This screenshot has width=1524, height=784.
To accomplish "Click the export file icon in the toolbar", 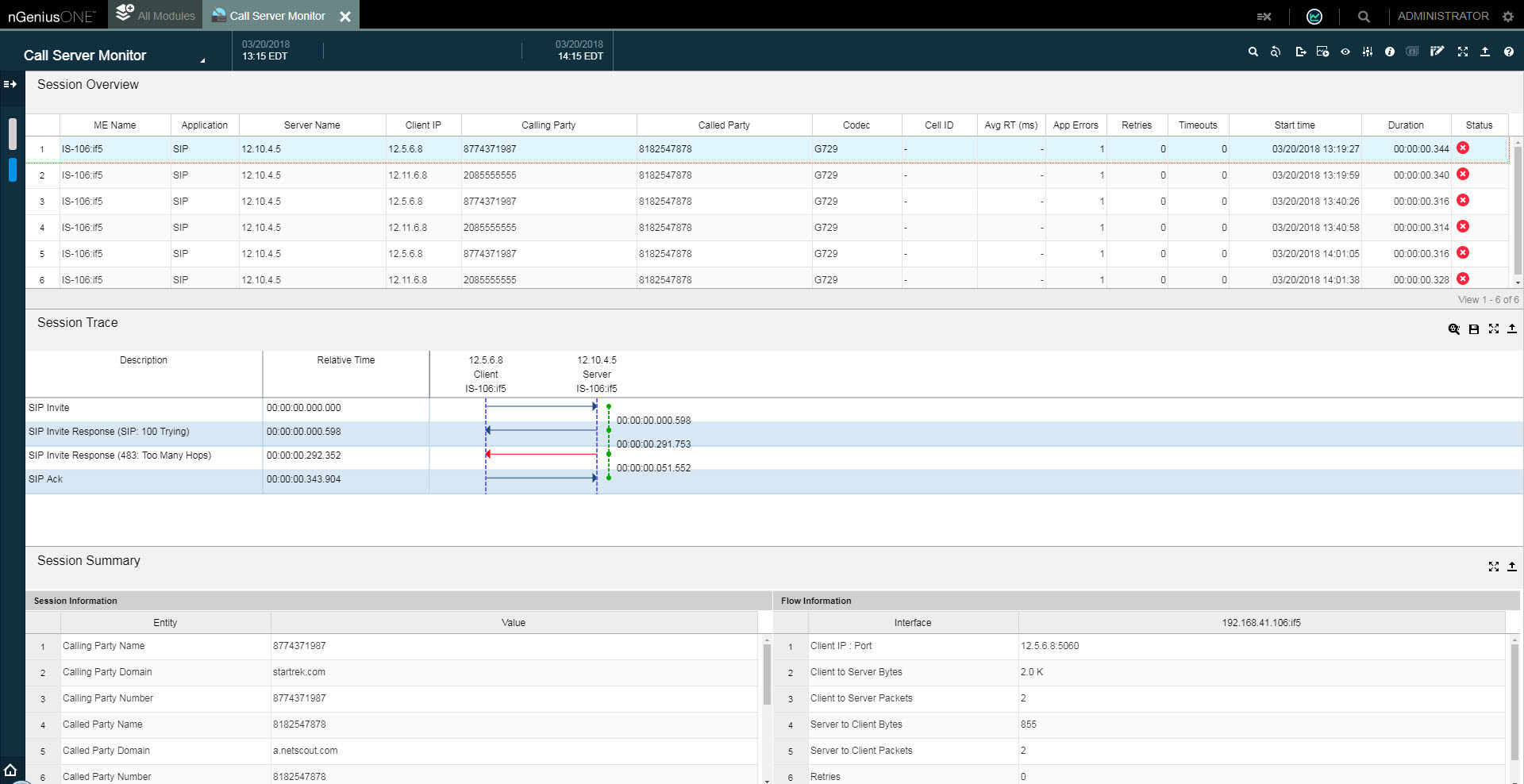I will (1300, 52).
